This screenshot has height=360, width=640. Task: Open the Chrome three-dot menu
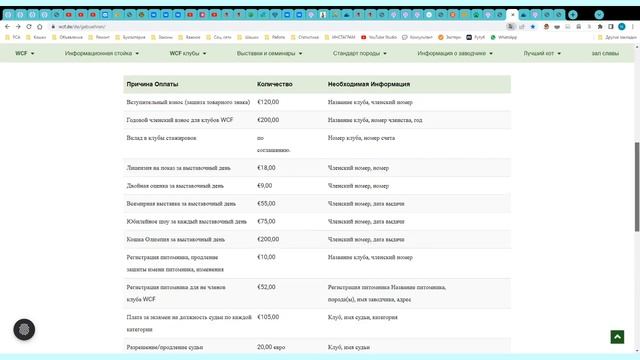[633, 27]
